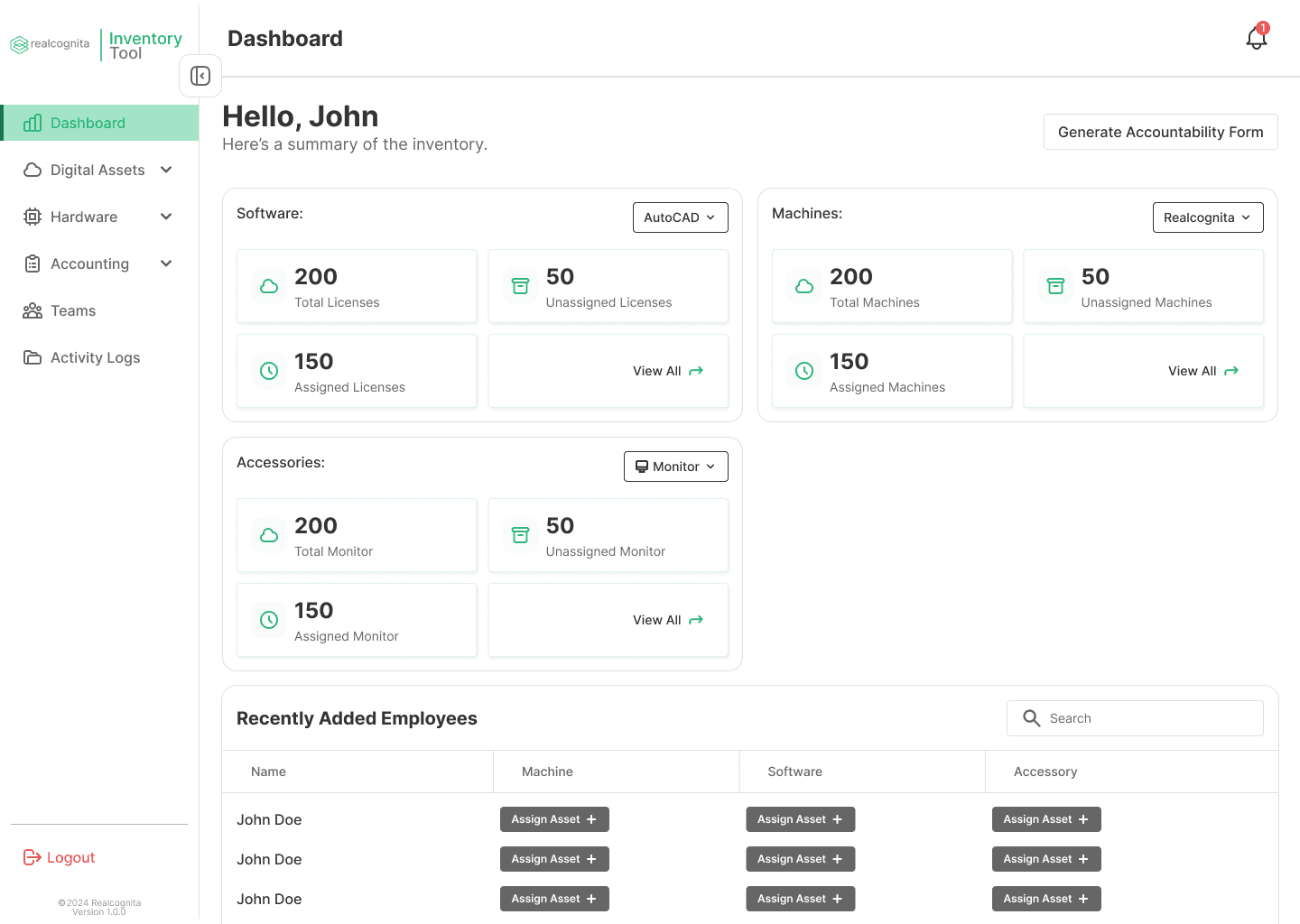Collapse the sidebar with the toggle icon
This screenshot has height=924, width=1300.
[200, 76]
